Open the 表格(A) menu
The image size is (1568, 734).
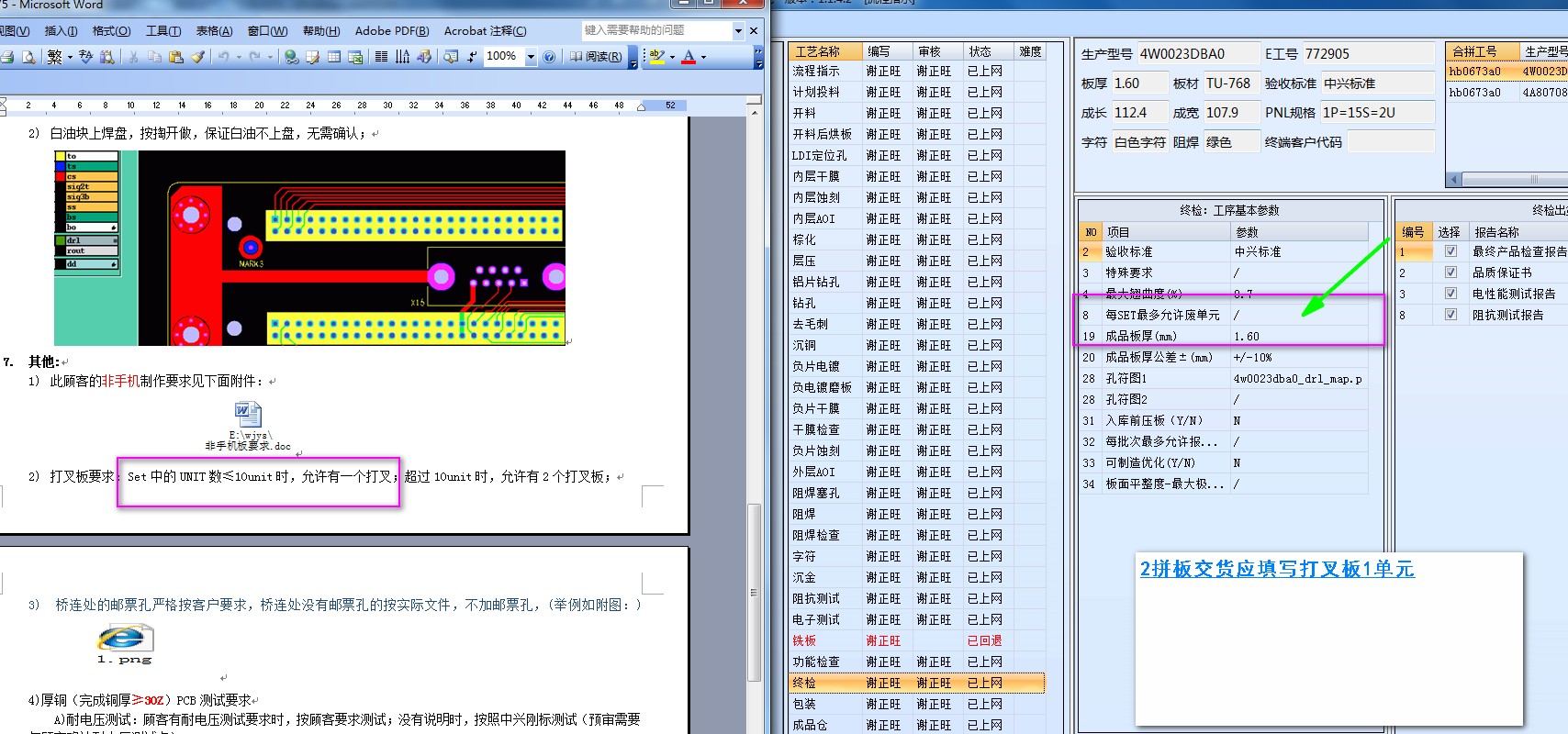(215, 31)
